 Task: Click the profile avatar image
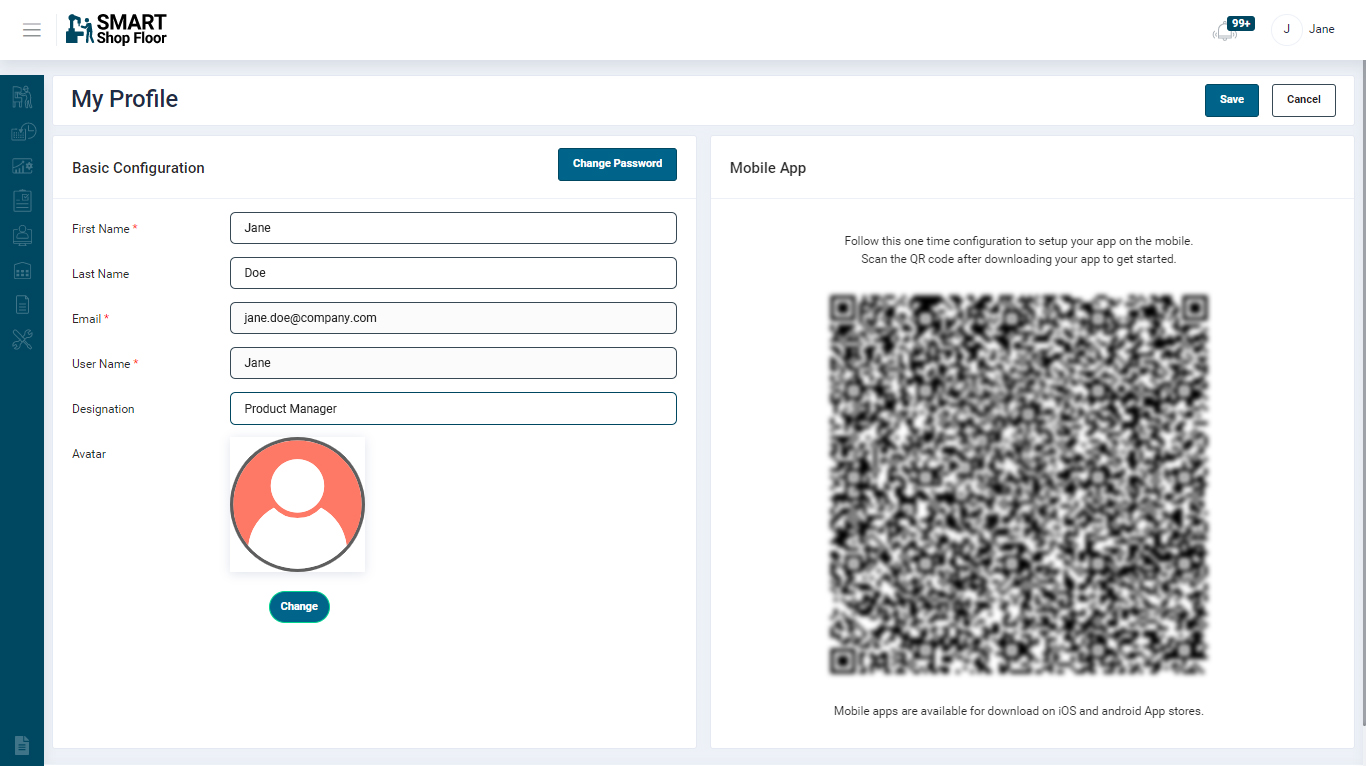[x=297, y=505]
